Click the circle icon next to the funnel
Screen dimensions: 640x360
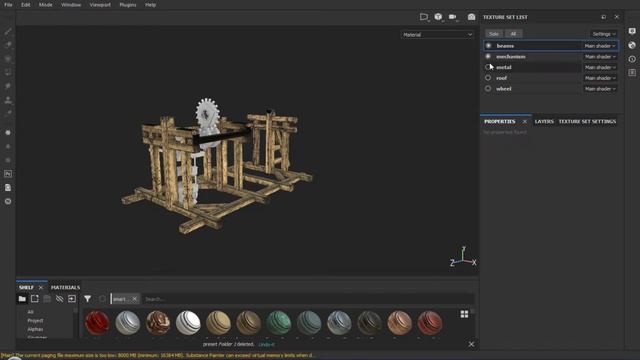click(102, 299)
